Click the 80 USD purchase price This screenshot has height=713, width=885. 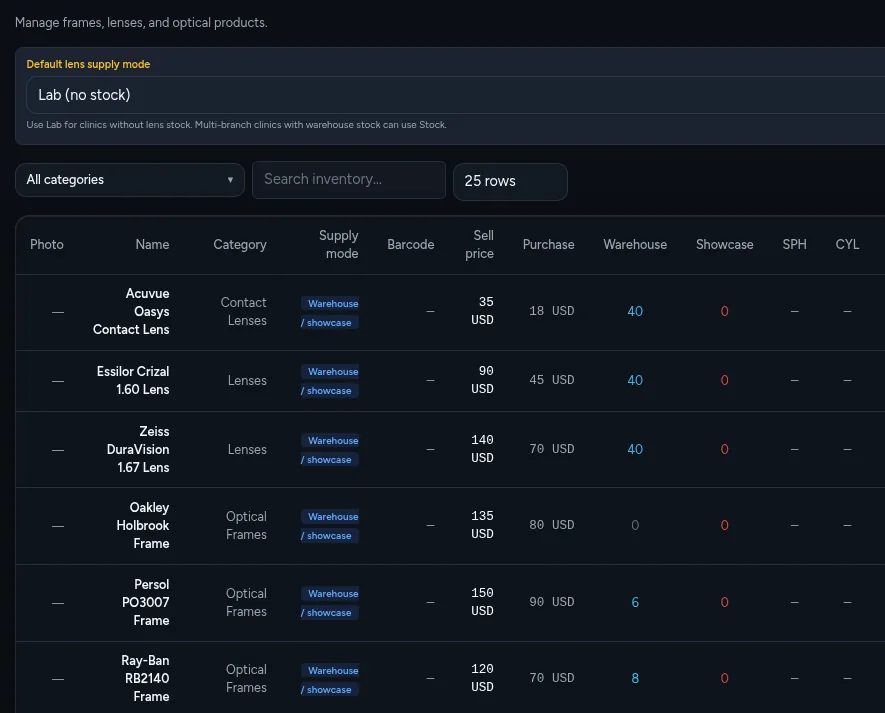[551, 525]
